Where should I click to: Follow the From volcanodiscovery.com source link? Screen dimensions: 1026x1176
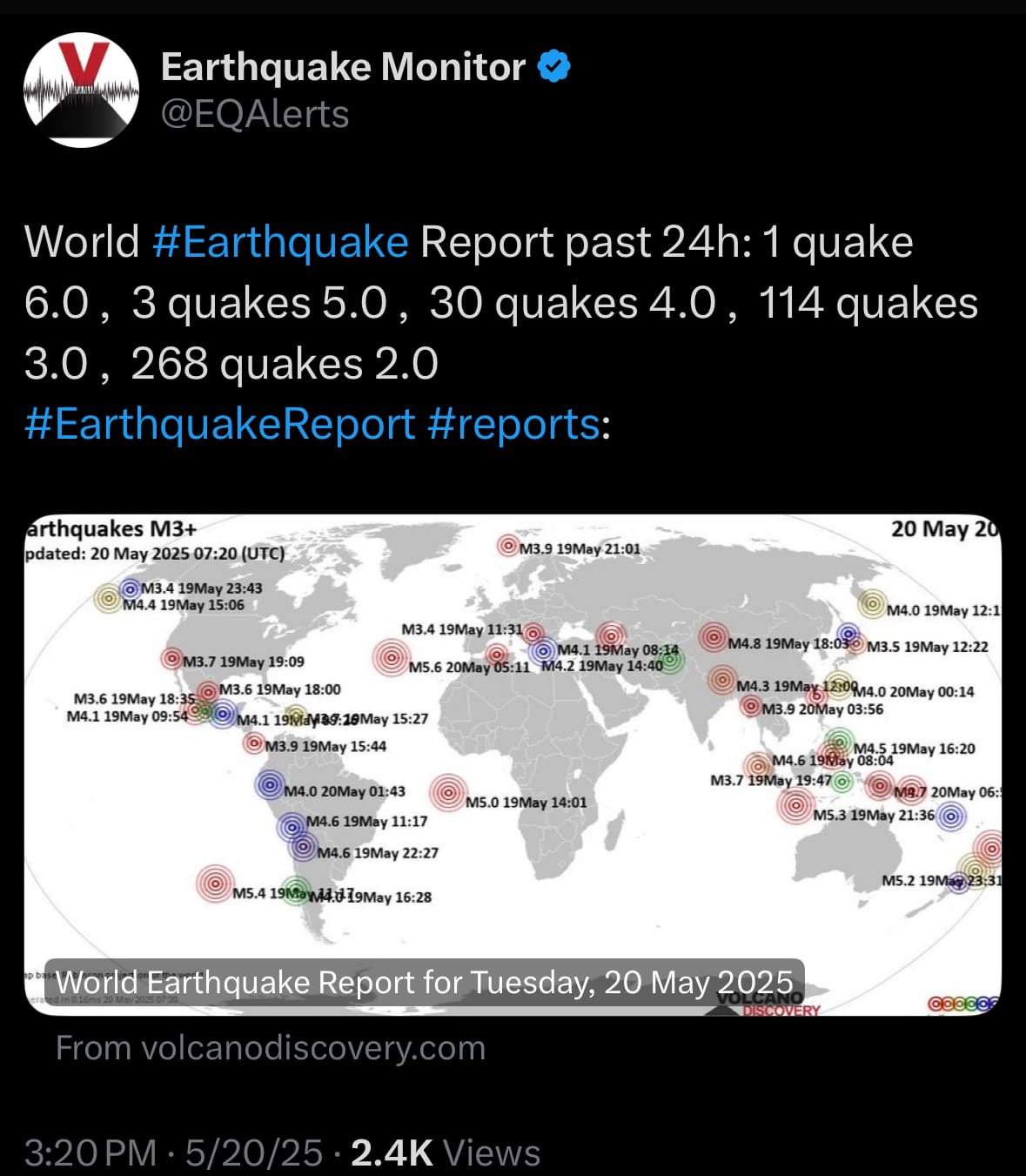pos(271,1048)
